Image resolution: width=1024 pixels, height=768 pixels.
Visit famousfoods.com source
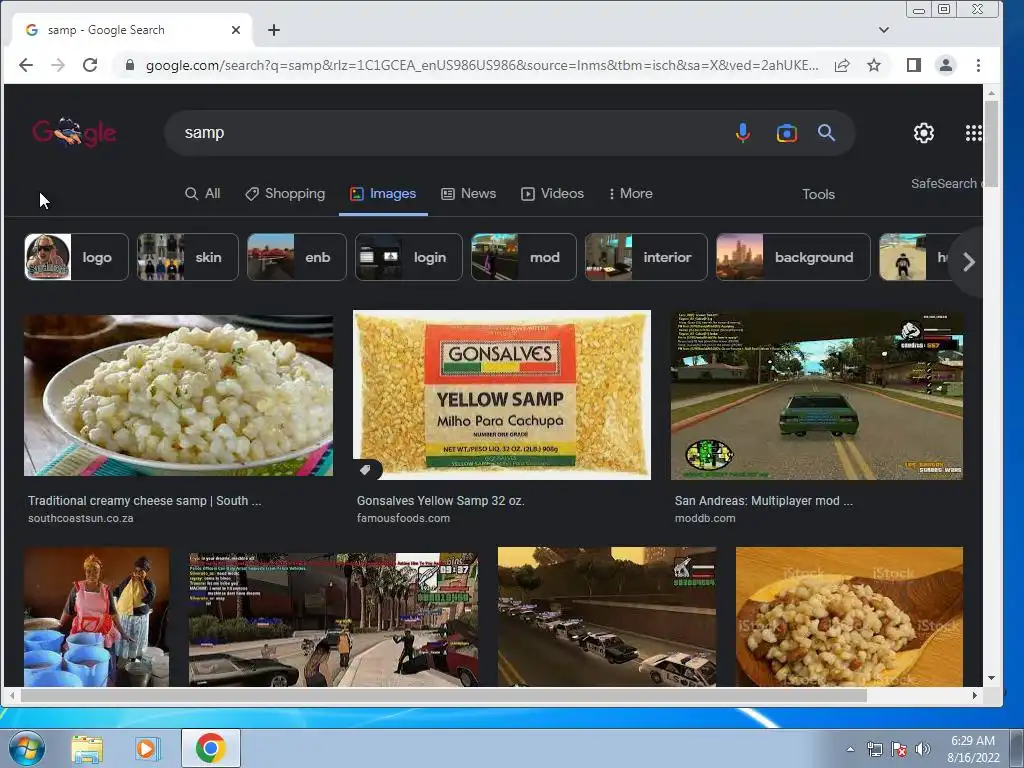pos(403,519)
